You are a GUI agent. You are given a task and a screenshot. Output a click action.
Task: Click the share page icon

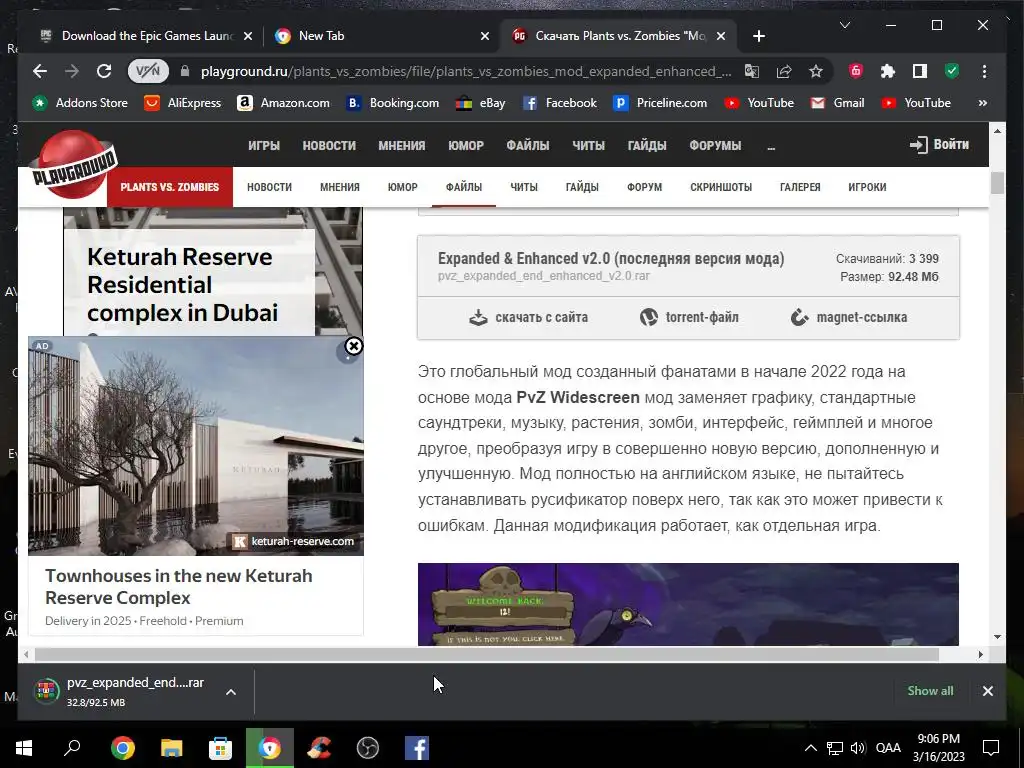coord(784,71)
